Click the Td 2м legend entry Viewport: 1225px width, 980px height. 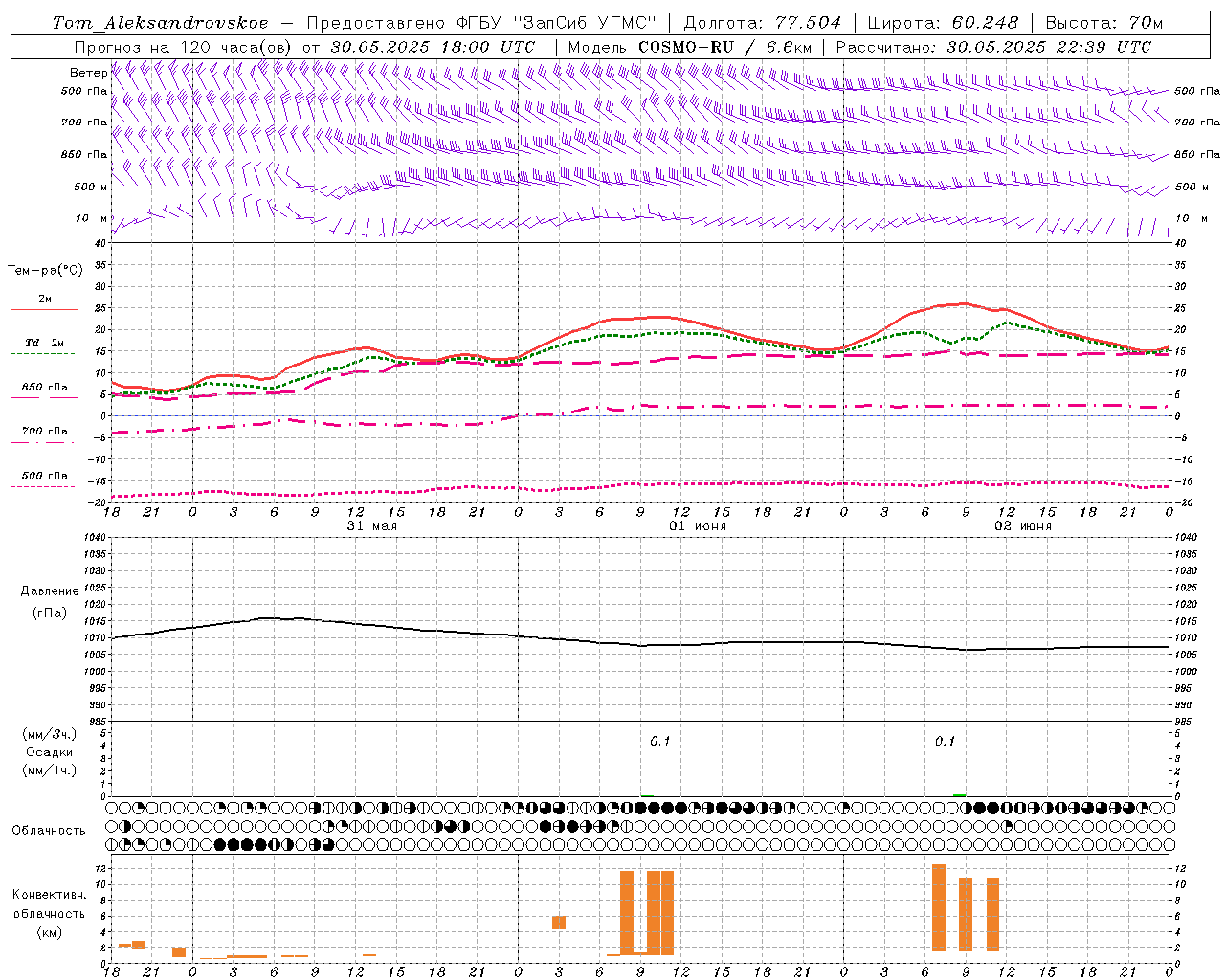coord(44,343)
